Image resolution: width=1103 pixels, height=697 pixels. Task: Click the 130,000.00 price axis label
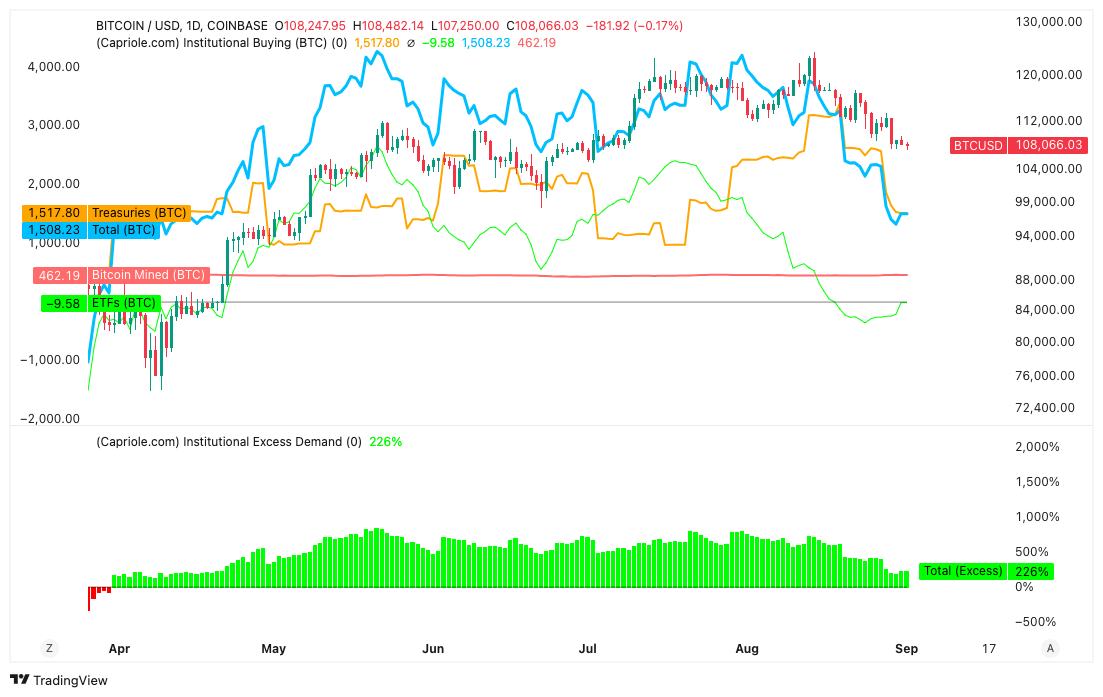1047,21
